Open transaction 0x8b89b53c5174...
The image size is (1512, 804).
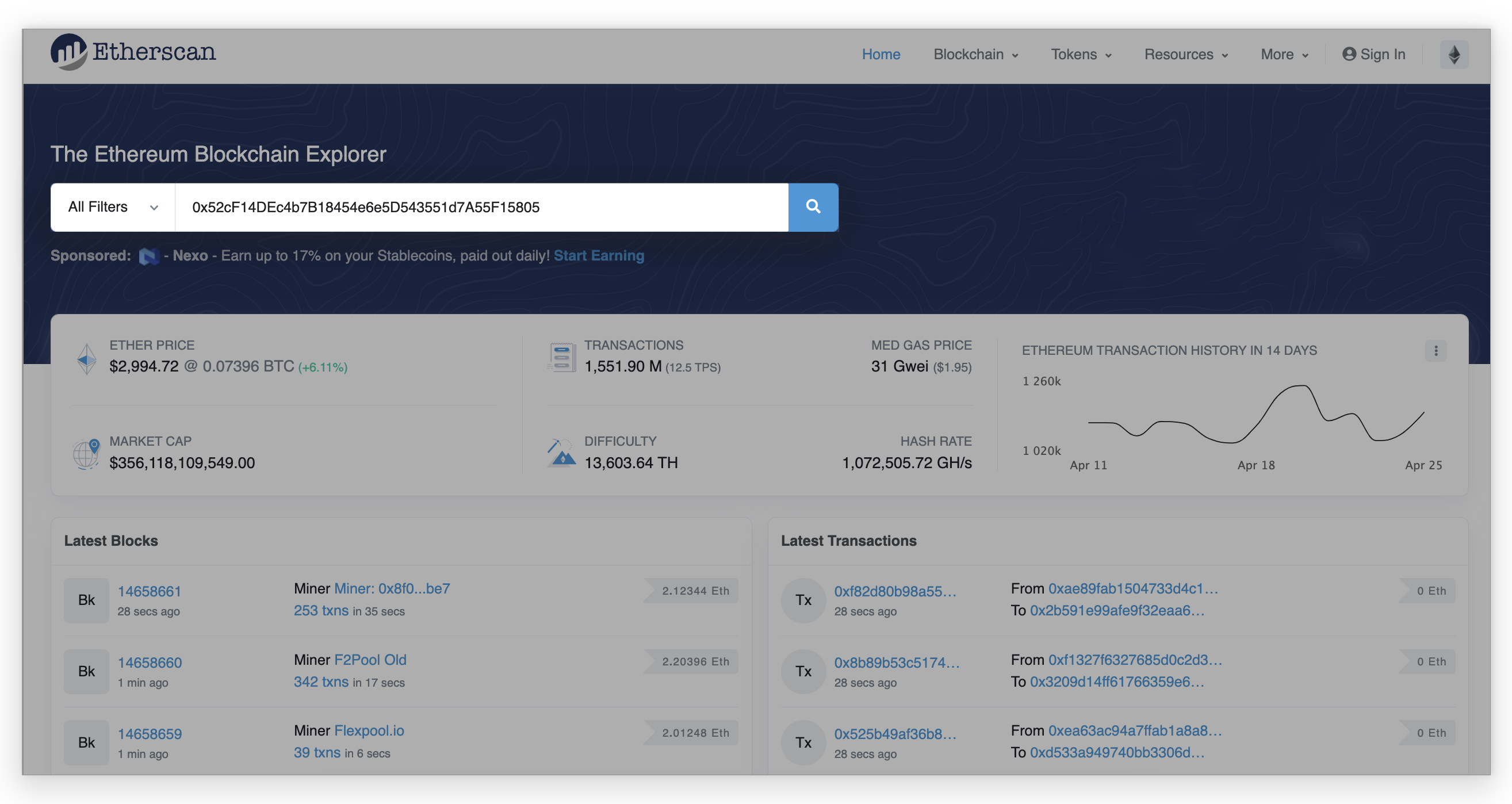pyautogui.click(x=897, y=663)
